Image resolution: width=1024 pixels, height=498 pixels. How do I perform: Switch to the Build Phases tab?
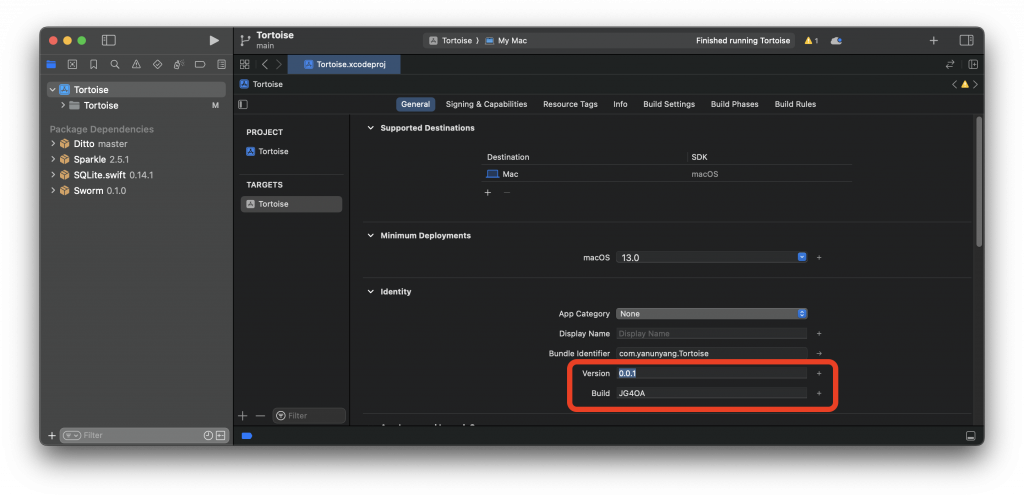(x=735, y=104)
